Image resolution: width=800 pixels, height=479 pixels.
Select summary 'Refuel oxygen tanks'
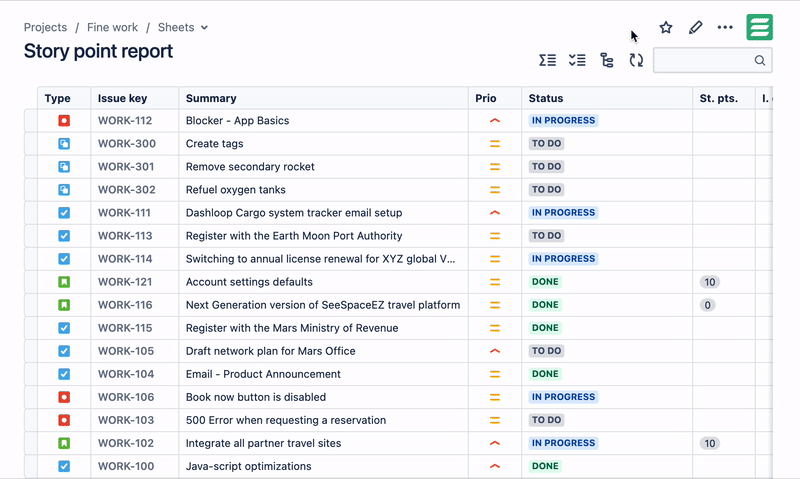pyautogui.click(x=236, y=190)
